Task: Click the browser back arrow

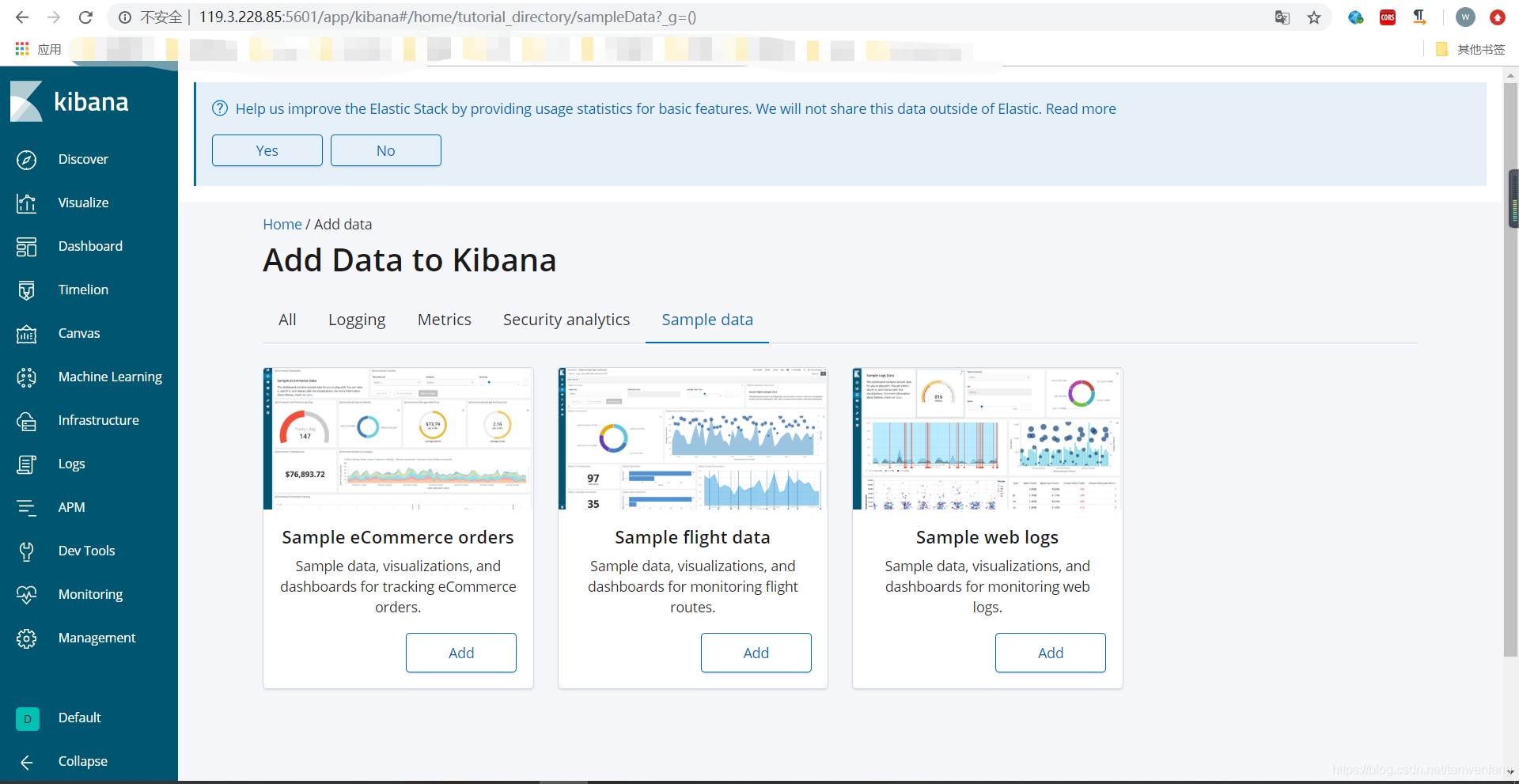Action: pos(22,17)
